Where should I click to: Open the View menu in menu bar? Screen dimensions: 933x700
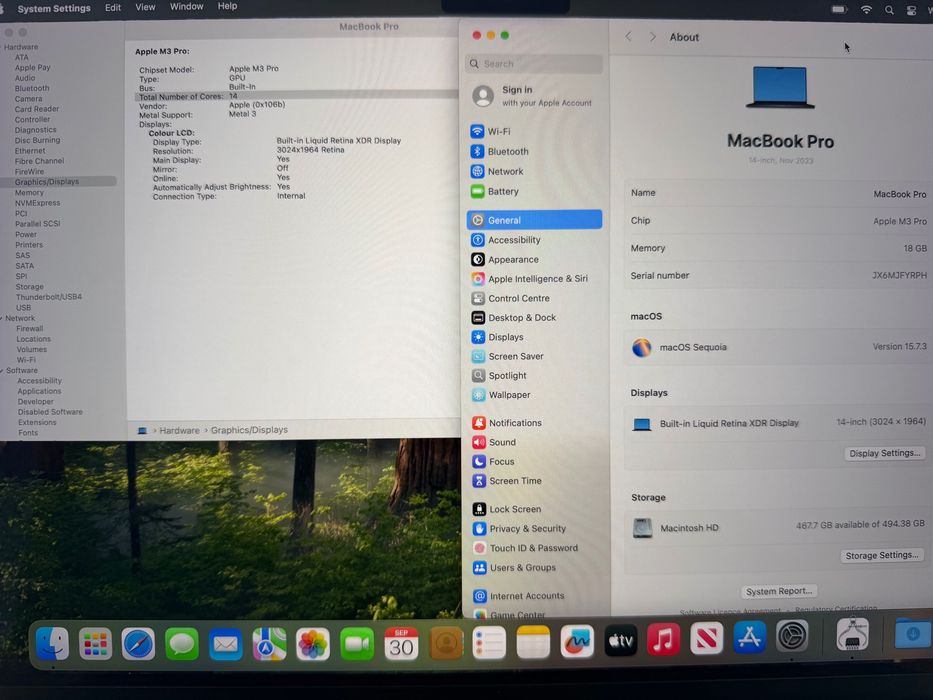pos(145,7)
